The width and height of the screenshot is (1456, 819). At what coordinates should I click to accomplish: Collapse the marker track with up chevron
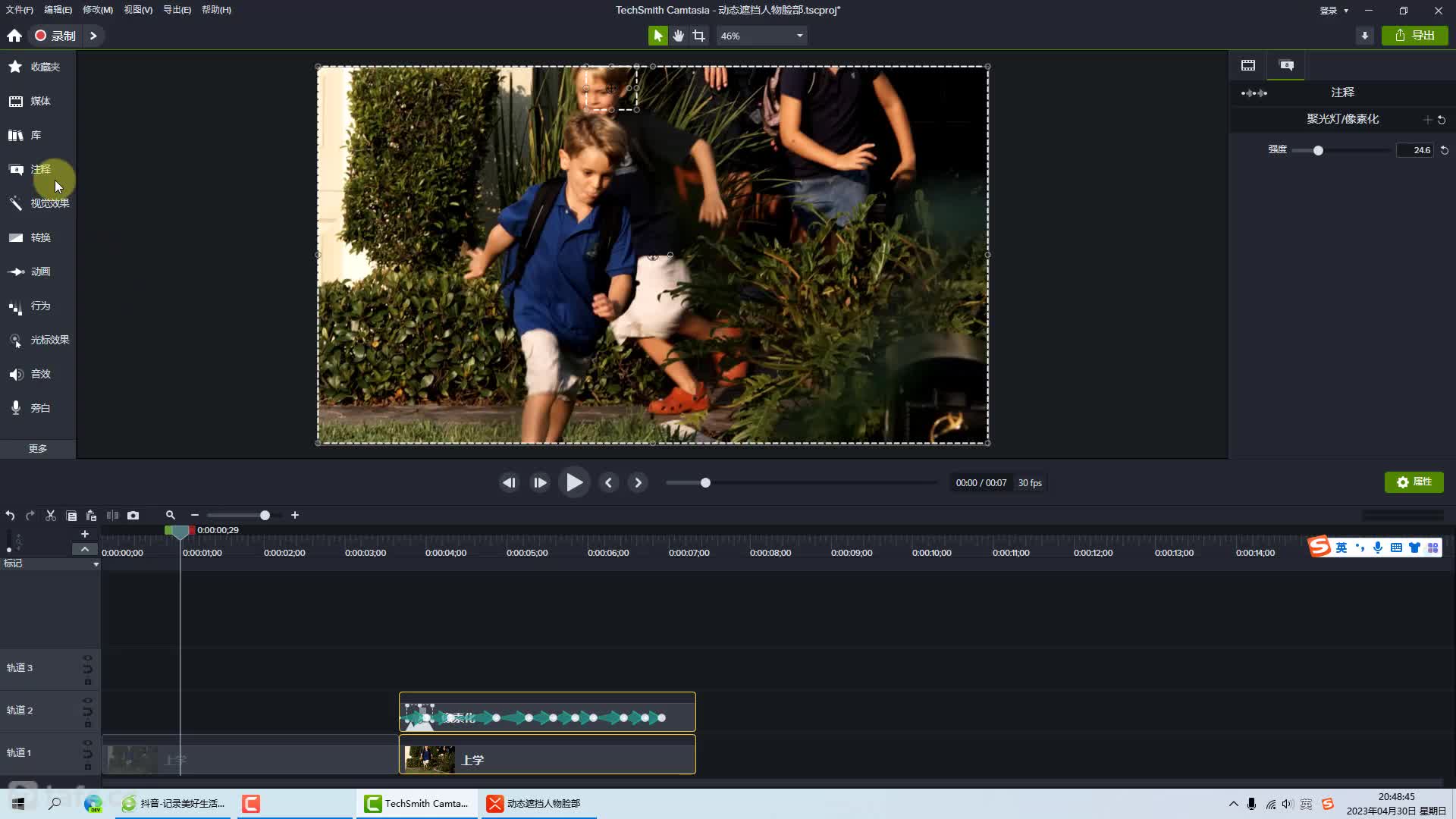85,549
